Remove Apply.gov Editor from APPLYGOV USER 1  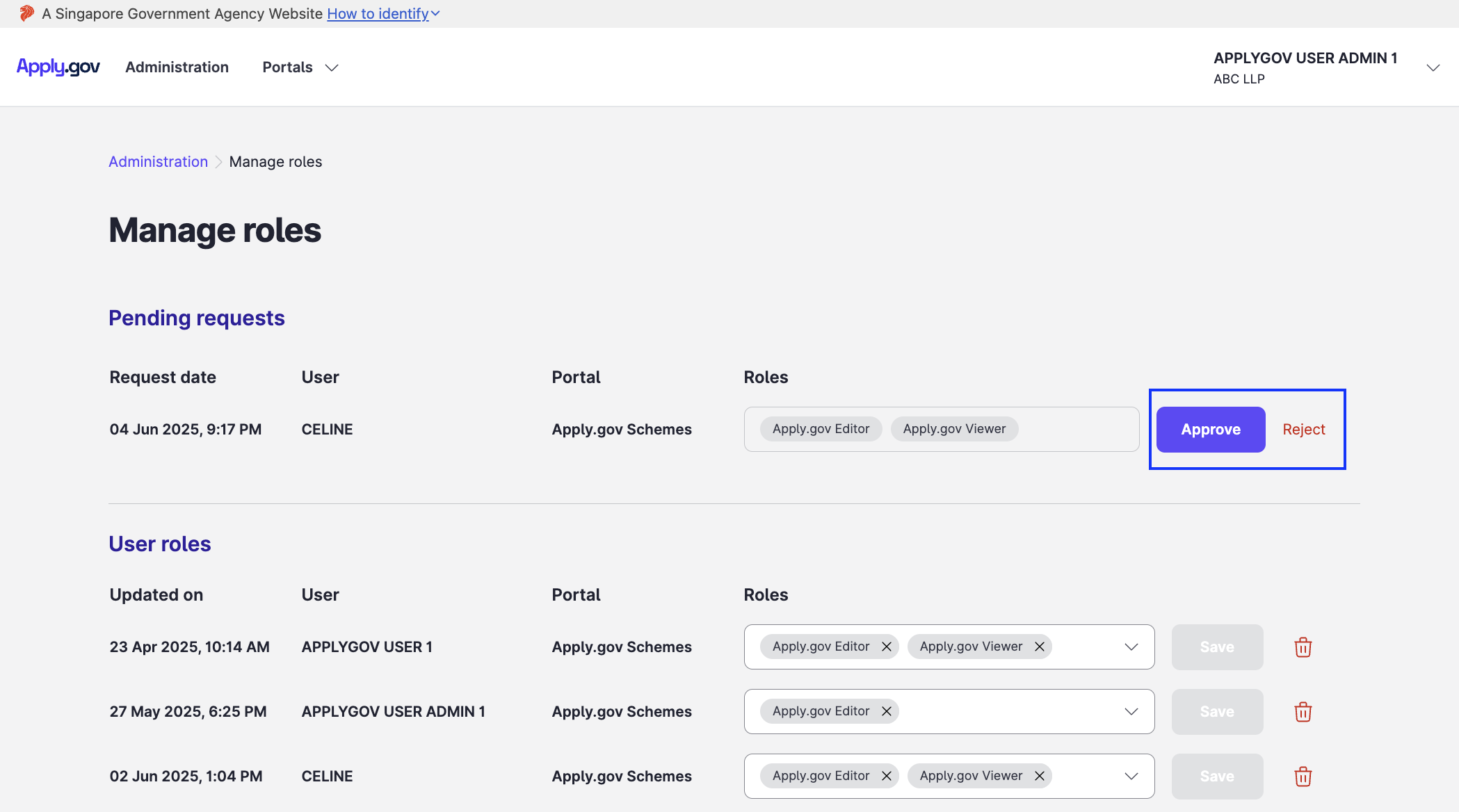coord(887,647)
